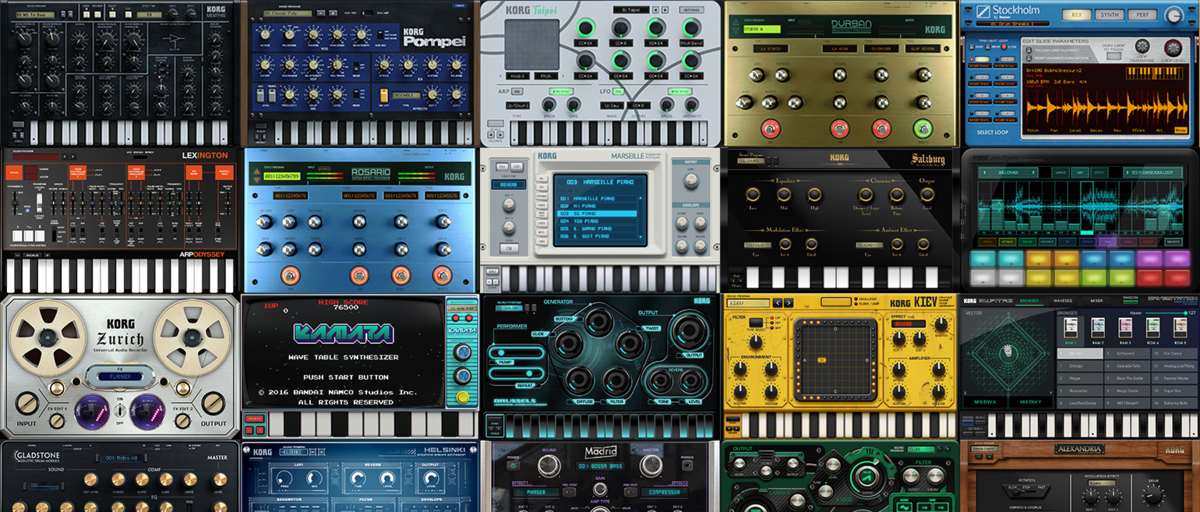Click Durban effect program up arrow
Viewport: 1200px width, 512px height.
pyautogui.click(x=735, y=22)
